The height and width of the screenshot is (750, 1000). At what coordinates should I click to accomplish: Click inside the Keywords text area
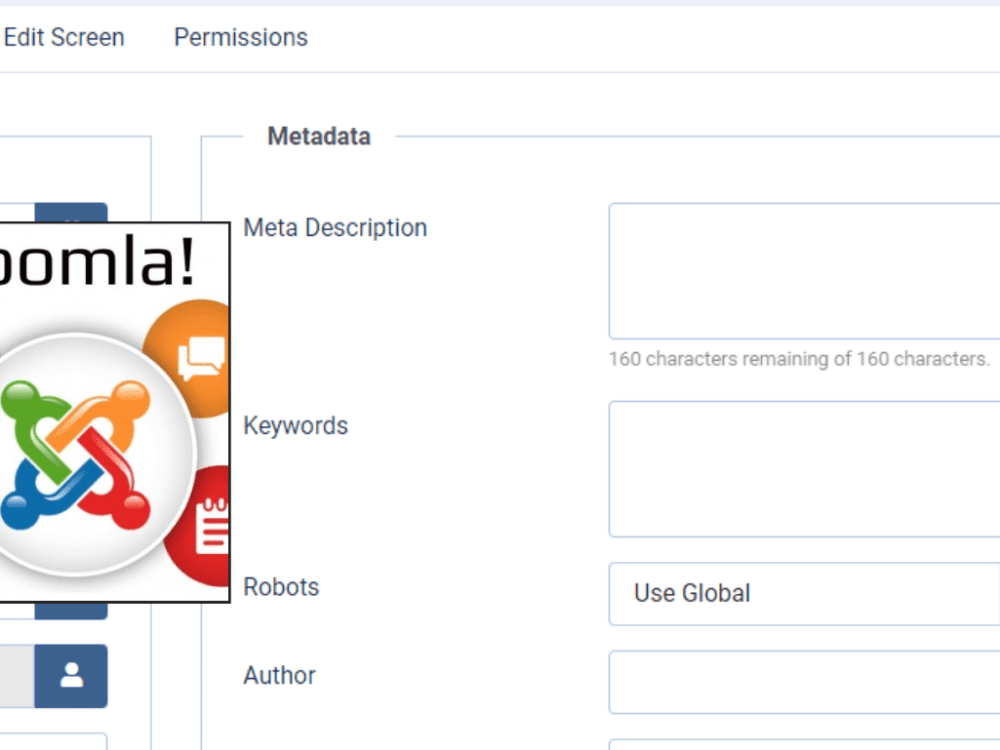click(x=804, y=469)
